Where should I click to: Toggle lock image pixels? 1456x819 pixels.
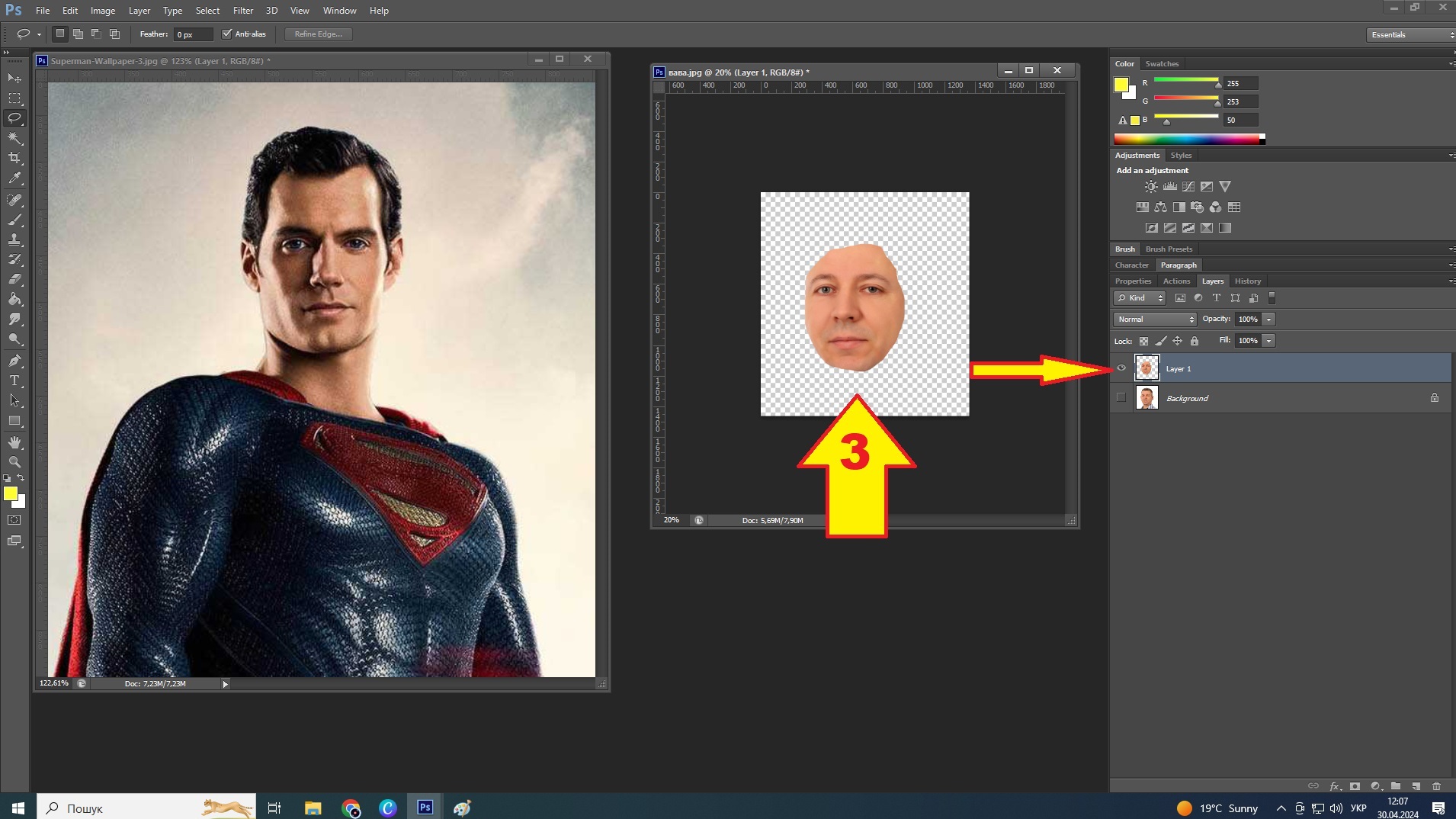click(x=1160, y=341)
